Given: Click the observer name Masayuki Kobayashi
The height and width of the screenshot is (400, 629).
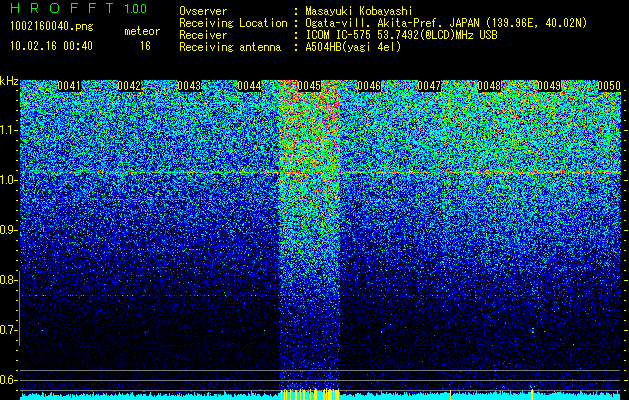Looking at the screenshot, I should [359, 11].
